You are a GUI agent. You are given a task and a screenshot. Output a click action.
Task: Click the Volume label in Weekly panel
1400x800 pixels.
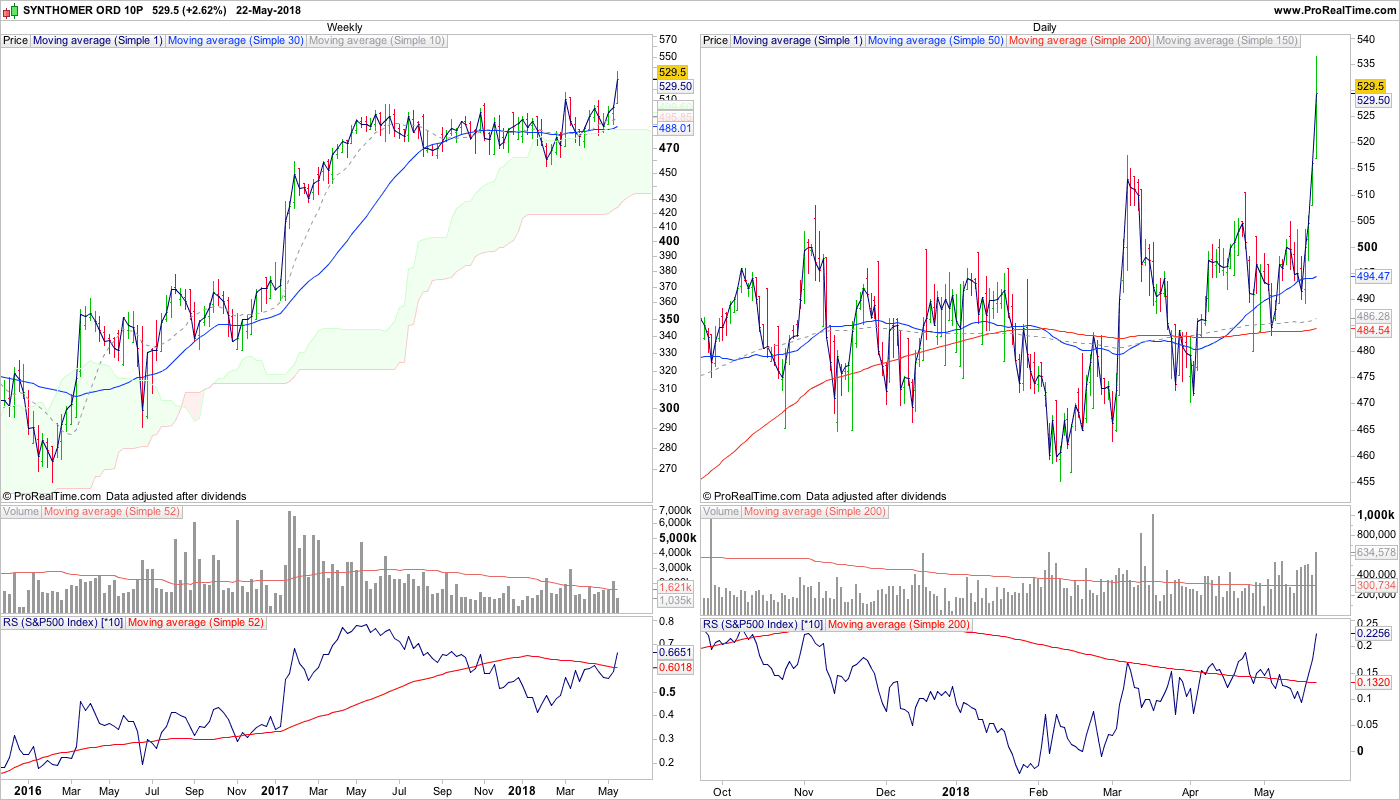click(x=21, y=511)
